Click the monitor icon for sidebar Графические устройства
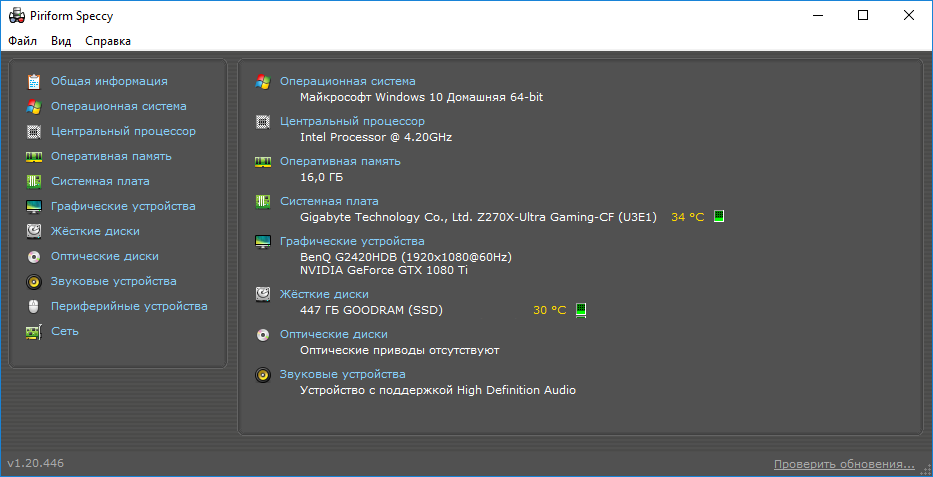Viewport: 933px width, 477px height. [x=34, y=206]
